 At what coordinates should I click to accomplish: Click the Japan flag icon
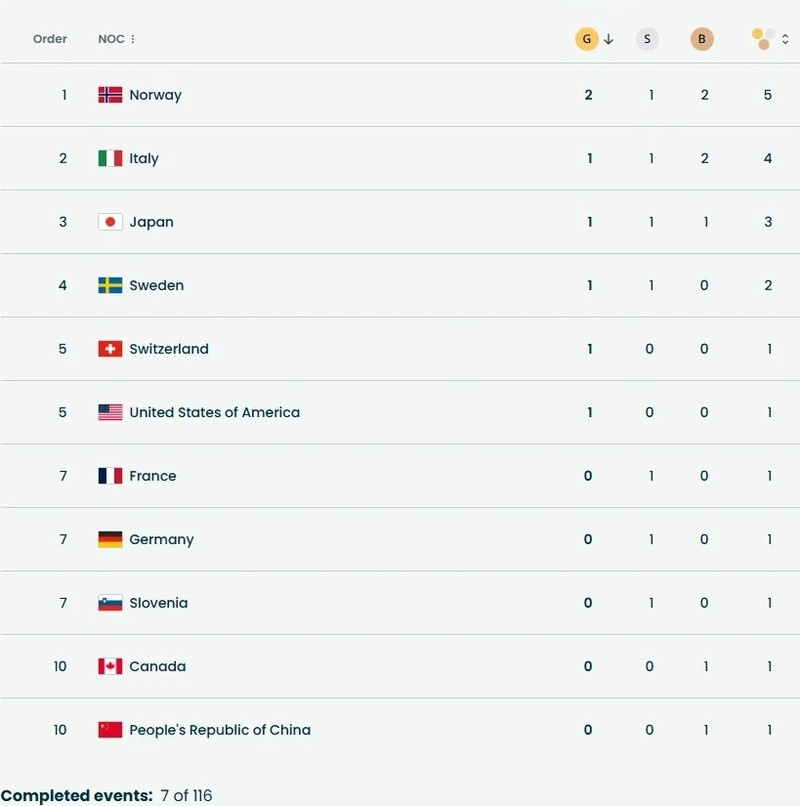tap(110, 222)
